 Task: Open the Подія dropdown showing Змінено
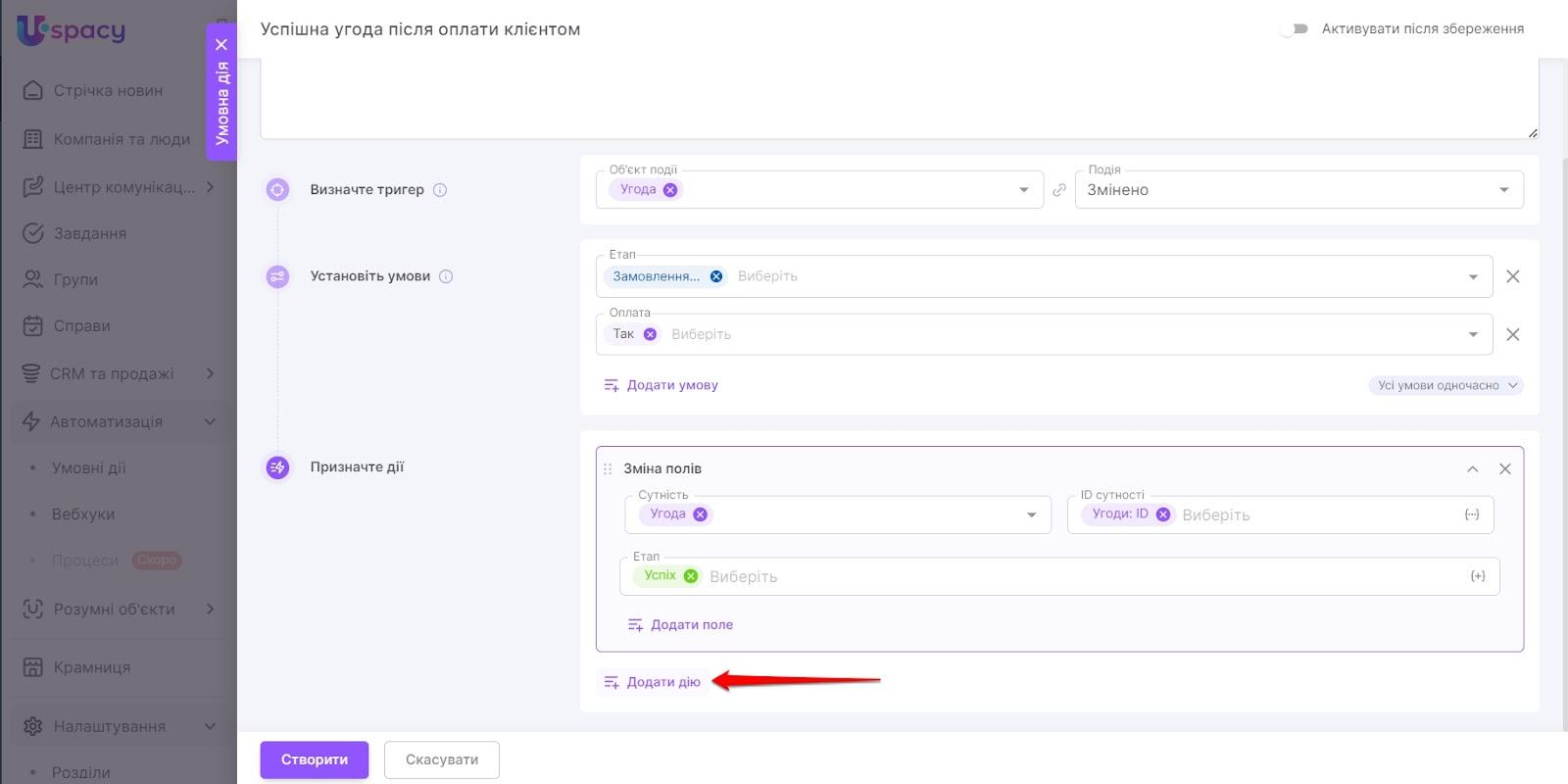pos(1298,190)
